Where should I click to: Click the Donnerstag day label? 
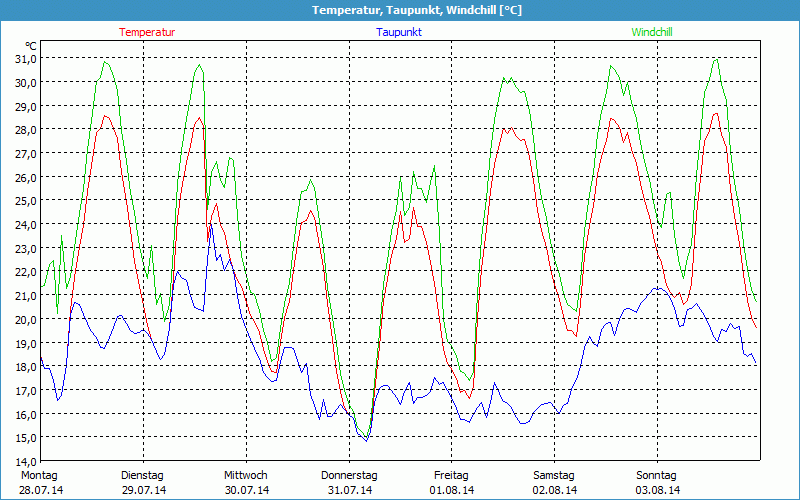click(349, 475)
